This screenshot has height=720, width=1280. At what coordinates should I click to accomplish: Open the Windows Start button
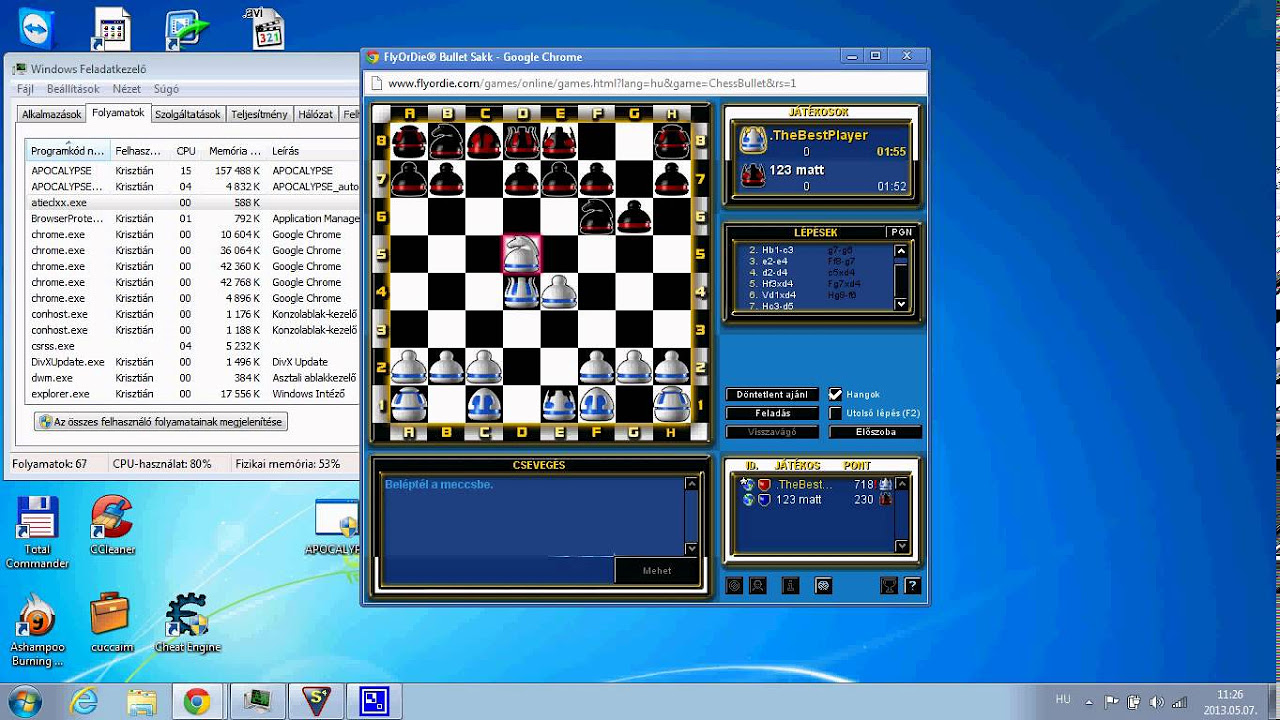pyautogui.click(x=26, y=701)
